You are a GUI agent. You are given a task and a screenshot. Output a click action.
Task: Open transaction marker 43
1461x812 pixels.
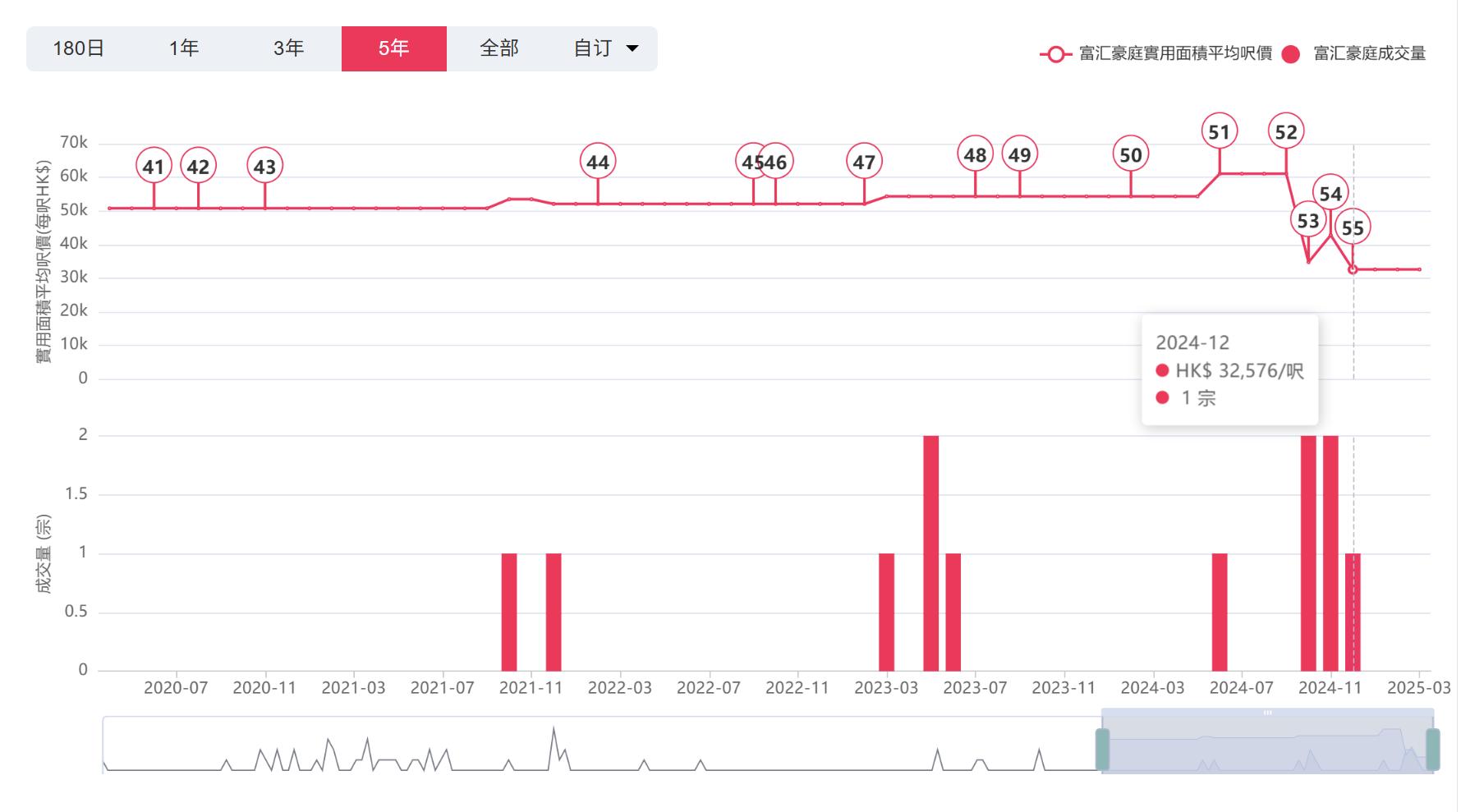[264, 167]
